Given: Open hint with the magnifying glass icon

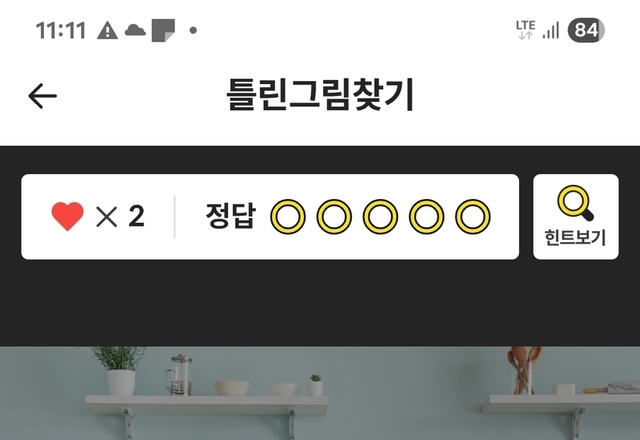Looking at the screenshot, I should tap(576, 203).
